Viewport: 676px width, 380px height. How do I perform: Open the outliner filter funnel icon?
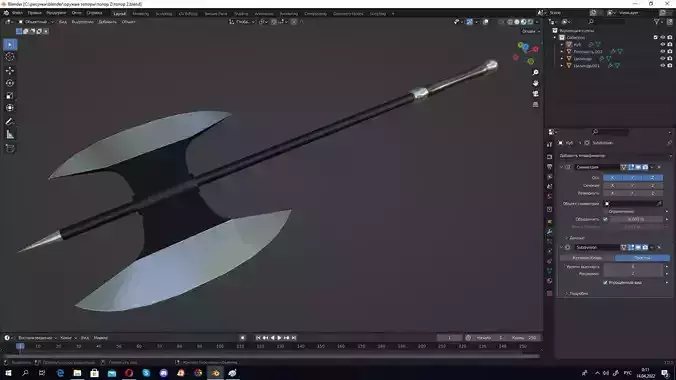657,22
